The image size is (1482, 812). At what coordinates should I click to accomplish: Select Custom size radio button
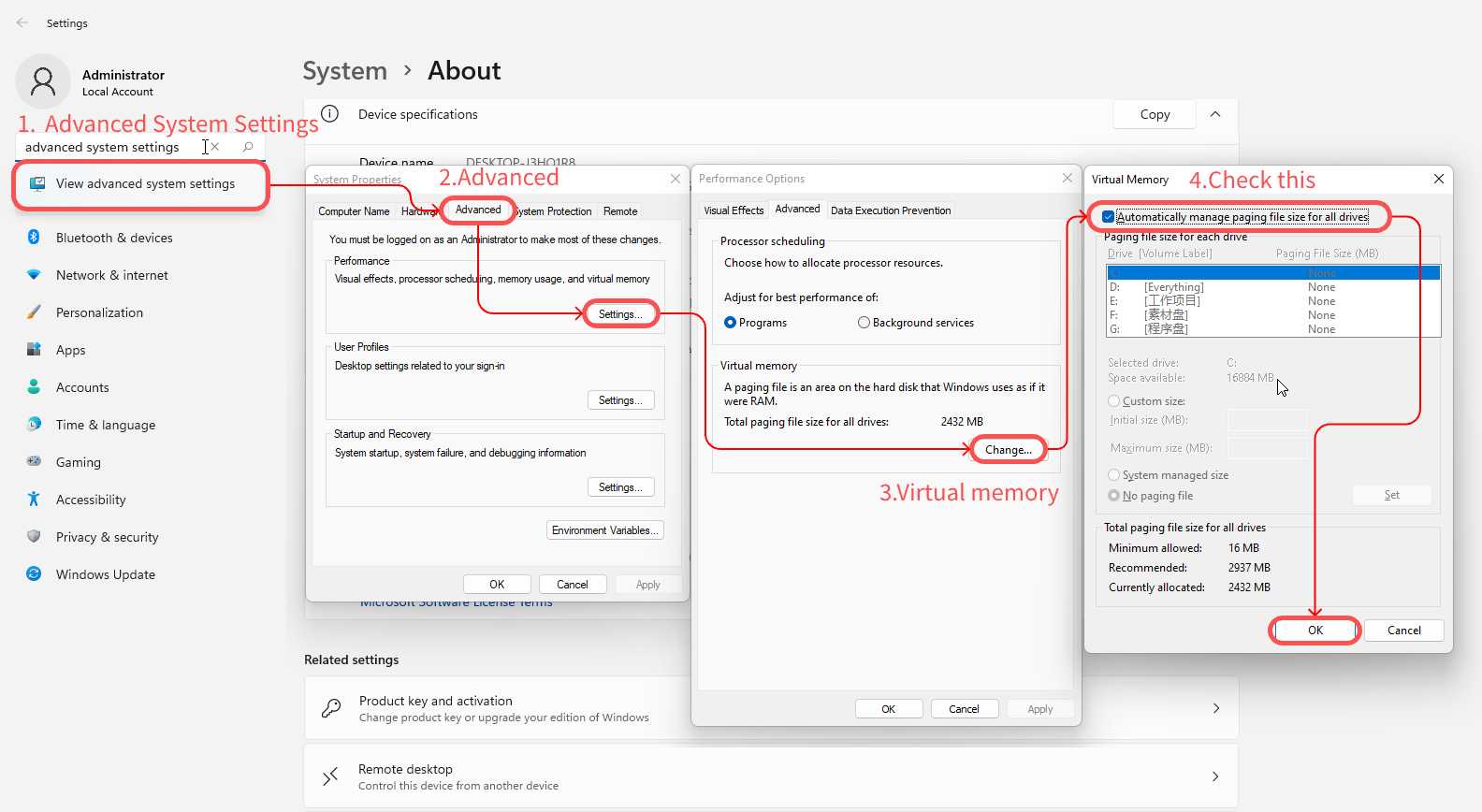click(x=1113, y=401)
